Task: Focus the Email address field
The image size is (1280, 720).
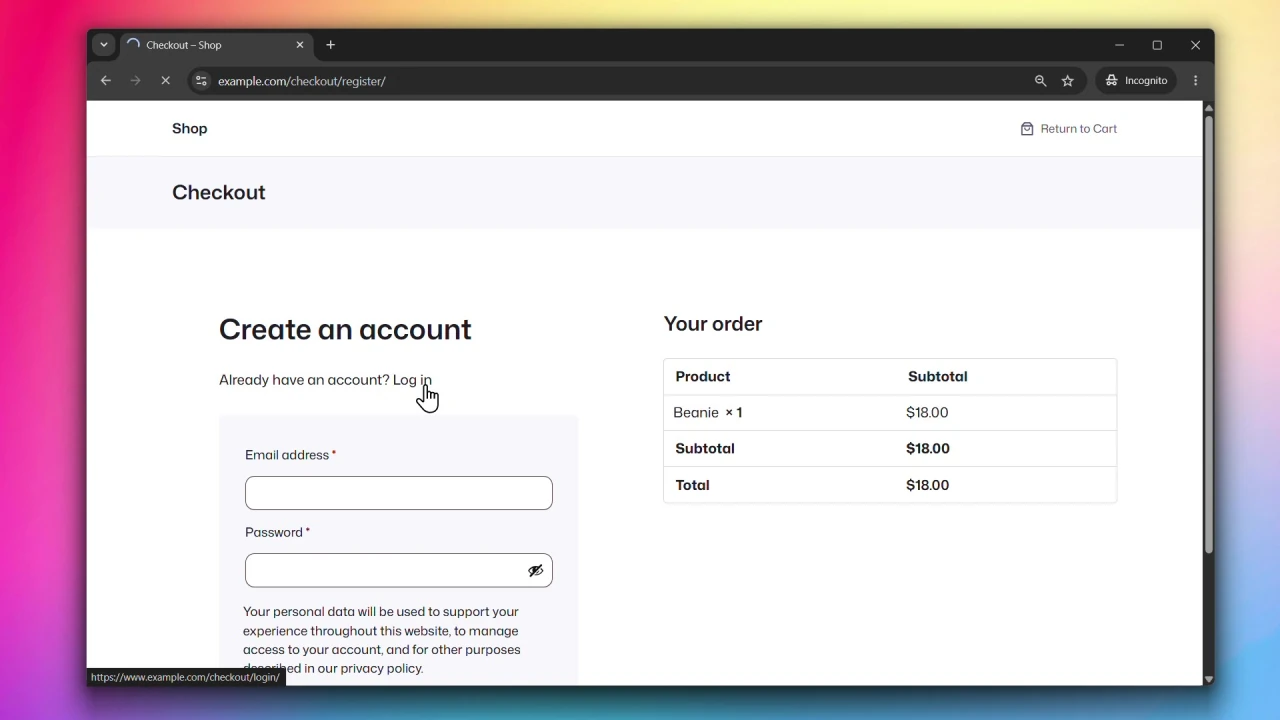Action: coord(399,493)
